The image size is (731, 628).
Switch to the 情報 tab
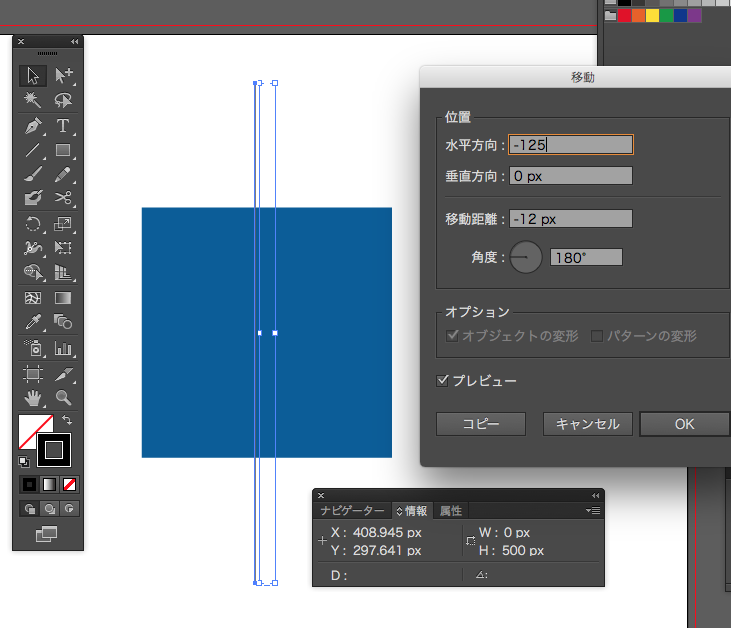pos(415,511)
